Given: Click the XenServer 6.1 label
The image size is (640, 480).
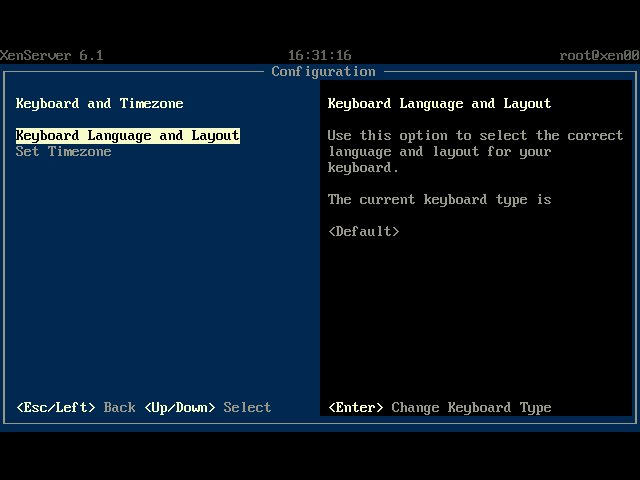Looking at the screenshot, I should tap(52, 55).
